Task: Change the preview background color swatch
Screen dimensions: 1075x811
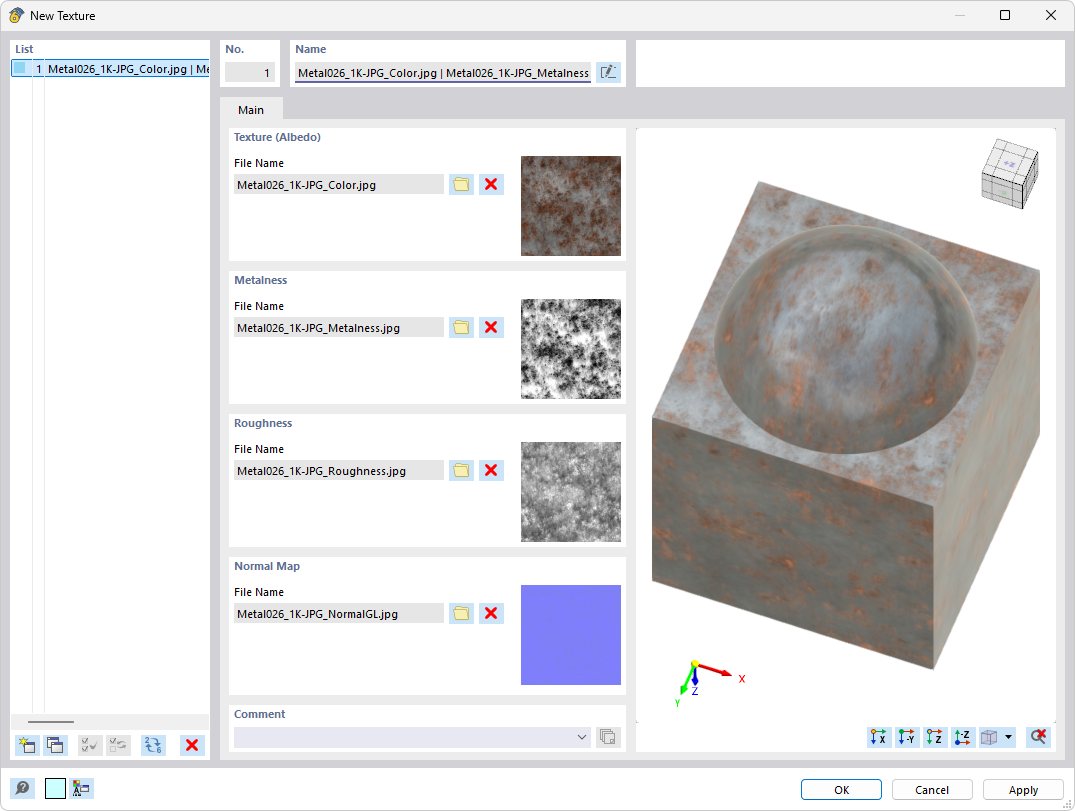Action: 55,788
